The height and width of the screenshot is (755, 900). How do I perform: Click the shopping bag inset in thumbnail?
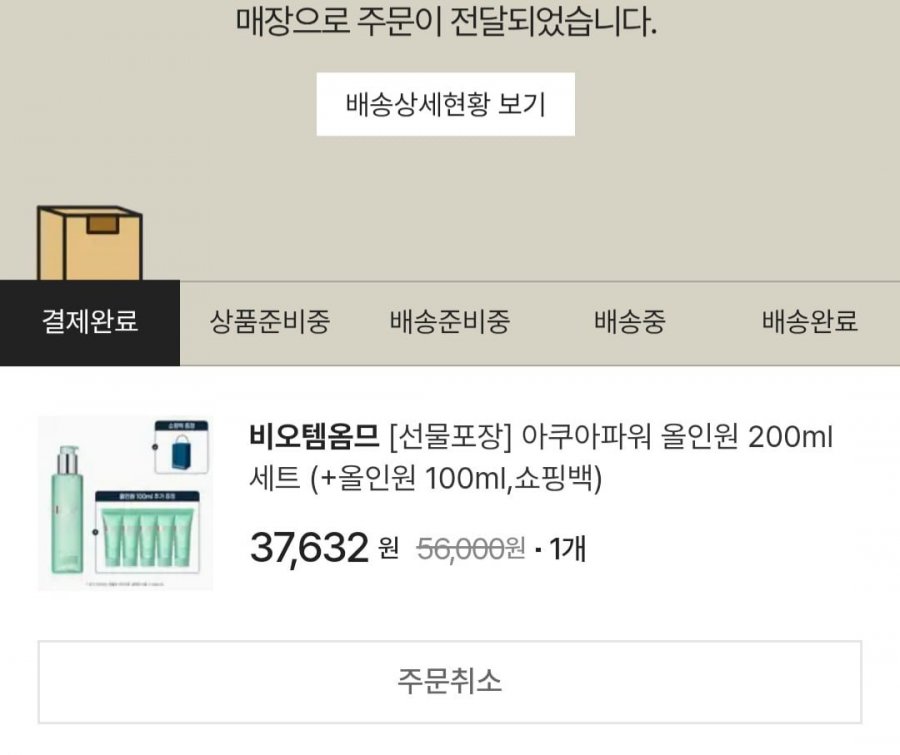point(181,447)
